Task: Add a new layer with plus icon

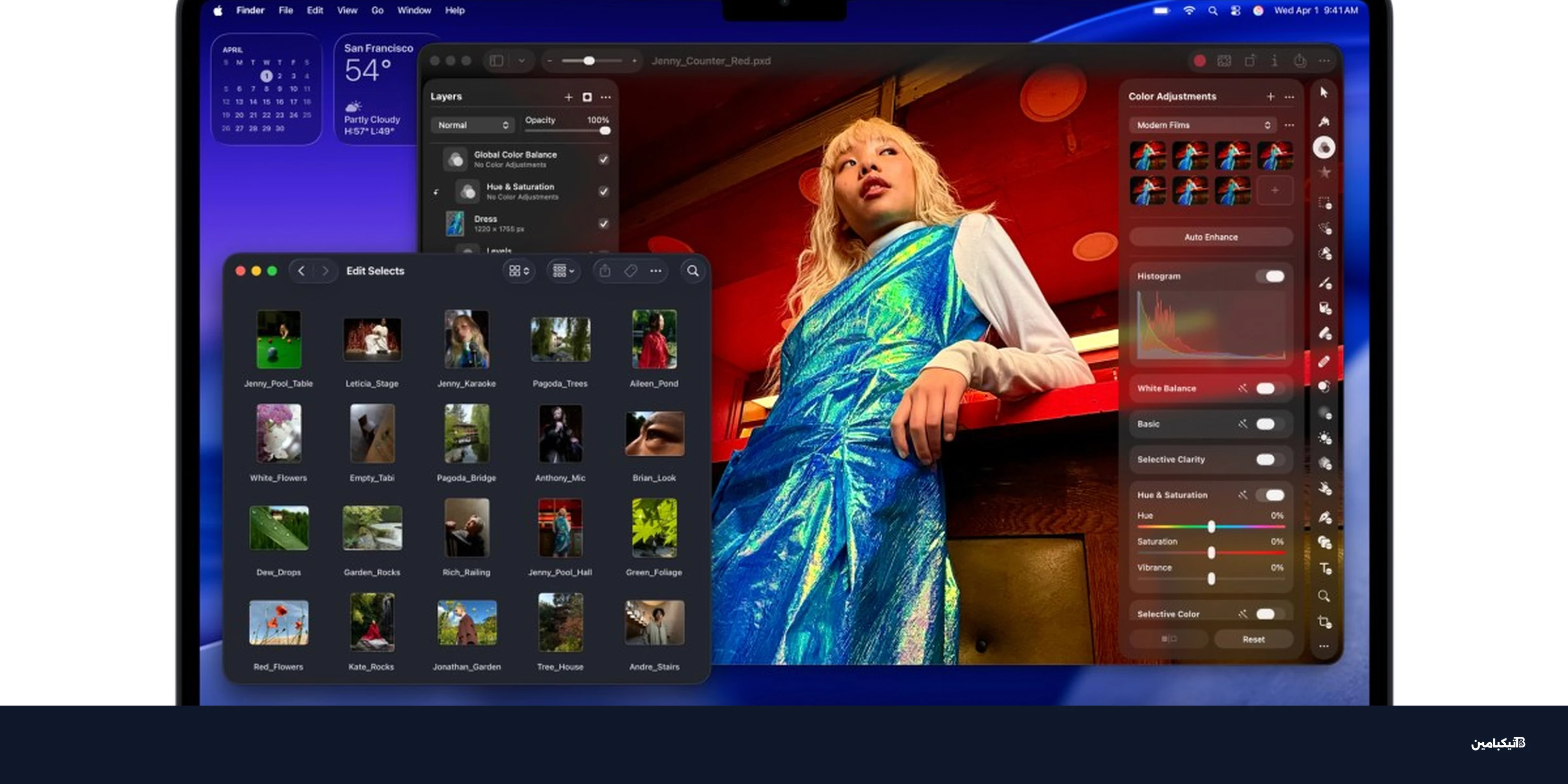Action: tap(568, 97)
